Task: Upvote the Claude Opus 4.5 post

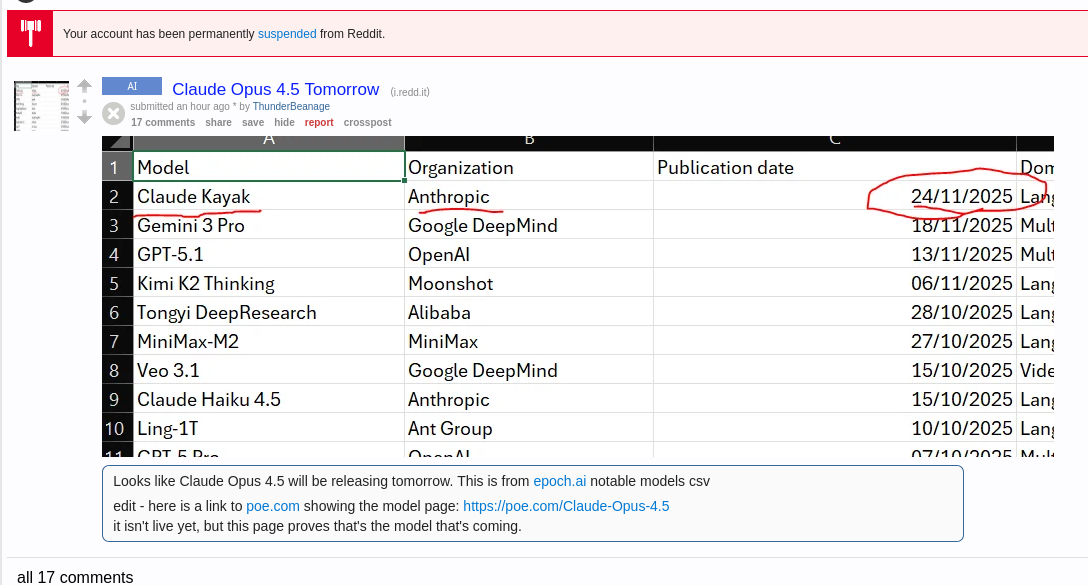Action: tap(85, 87)
